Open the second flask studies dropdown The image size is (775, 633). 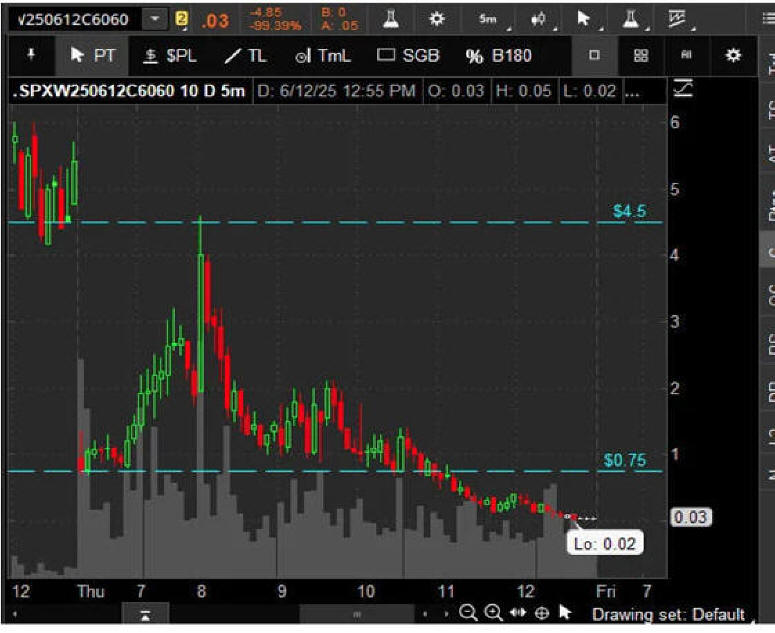click(x=631, y=19)
